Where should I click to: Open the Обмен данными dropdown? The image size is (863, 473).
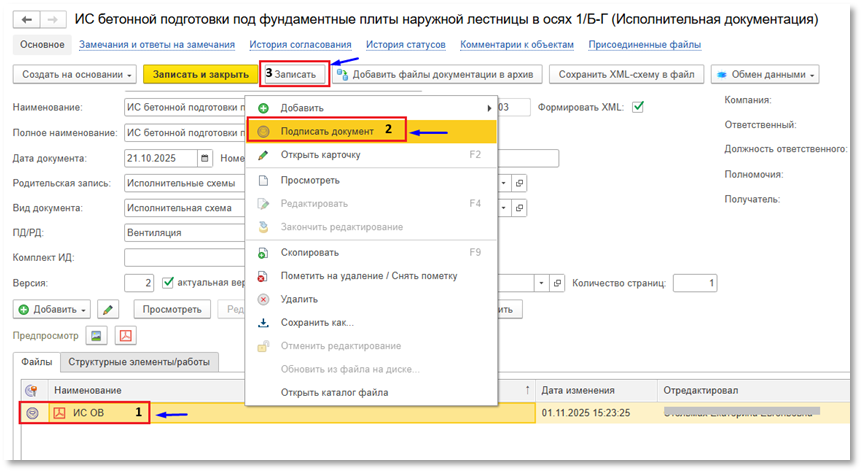coord(765,74)
